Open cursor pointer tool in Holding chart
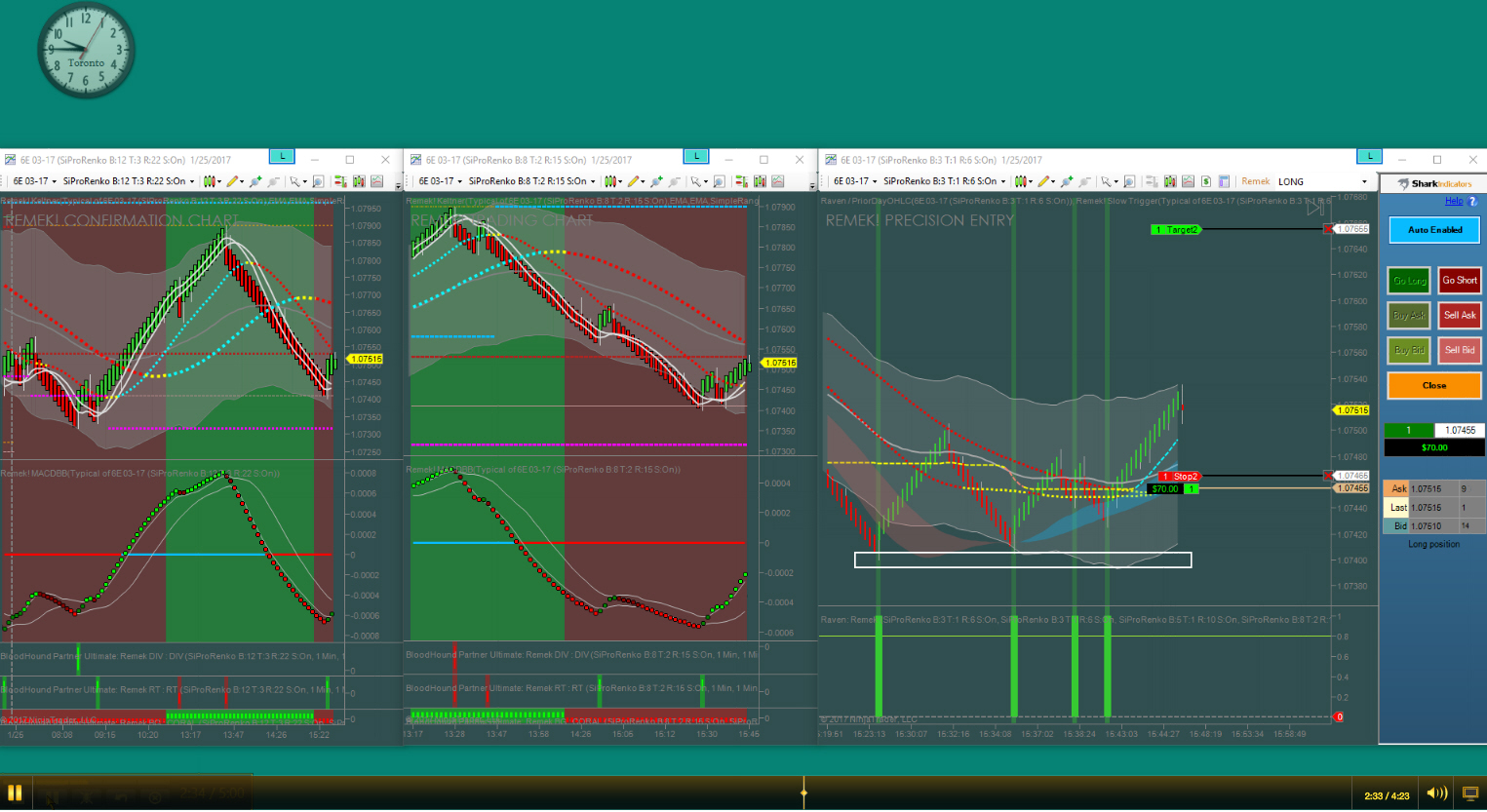This screenshot has width=1487, height=812. pyautogui.click(x=696, y=181)
